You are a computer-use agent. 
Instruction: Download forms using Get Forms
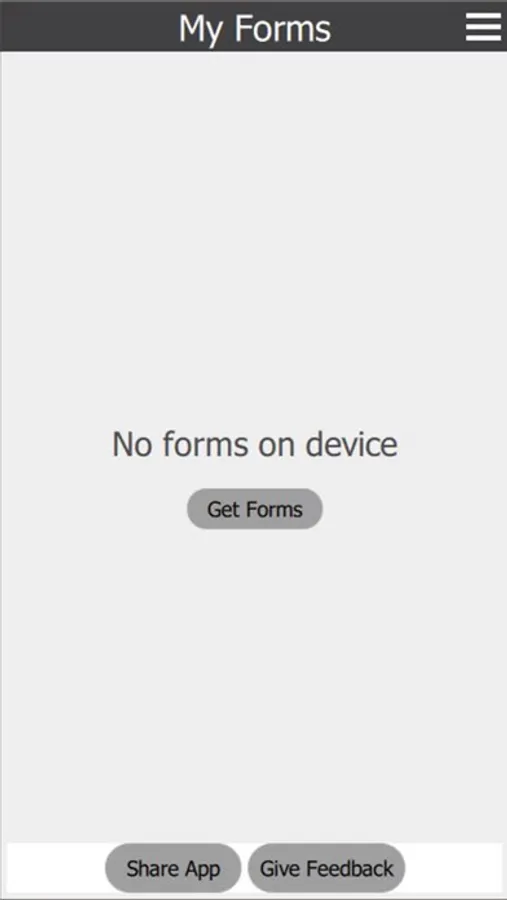pos(255,509)
